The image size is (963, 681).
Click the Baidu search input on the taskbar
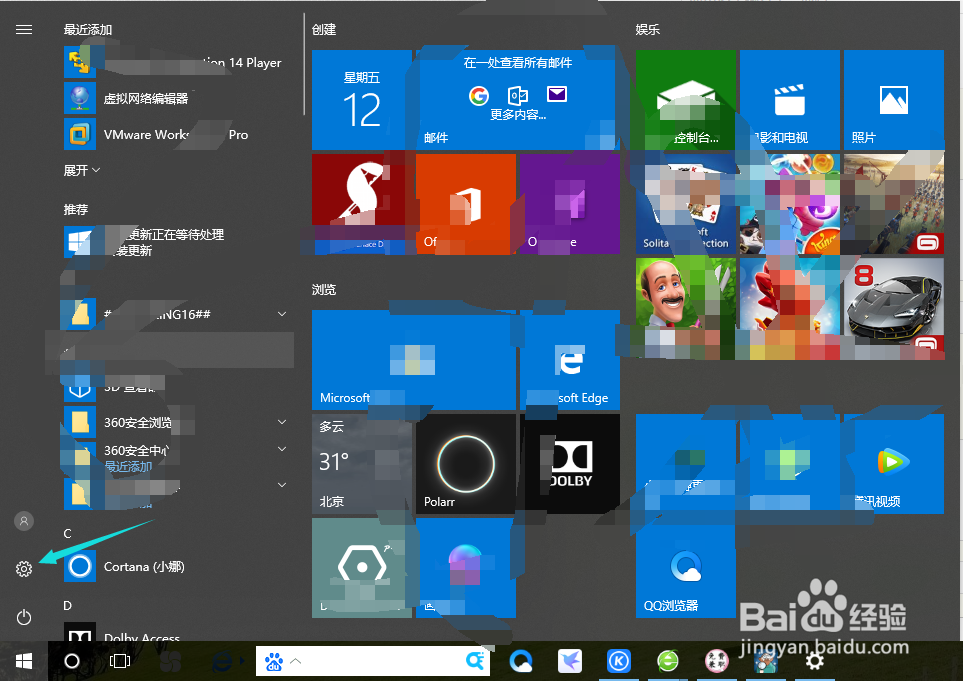tap(380, 661)
